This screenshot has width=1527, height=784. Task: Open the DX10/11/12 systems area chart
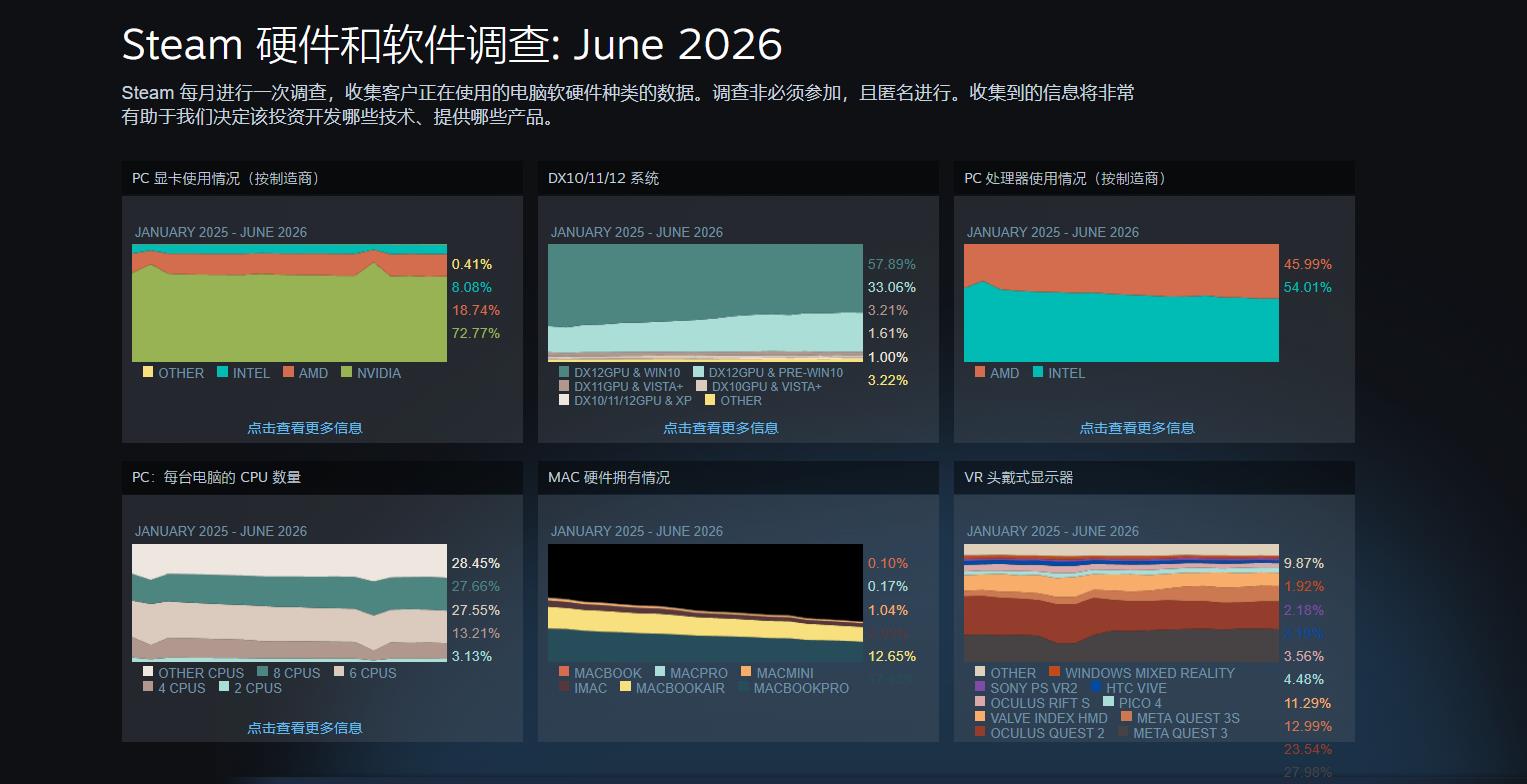[706, 303]
